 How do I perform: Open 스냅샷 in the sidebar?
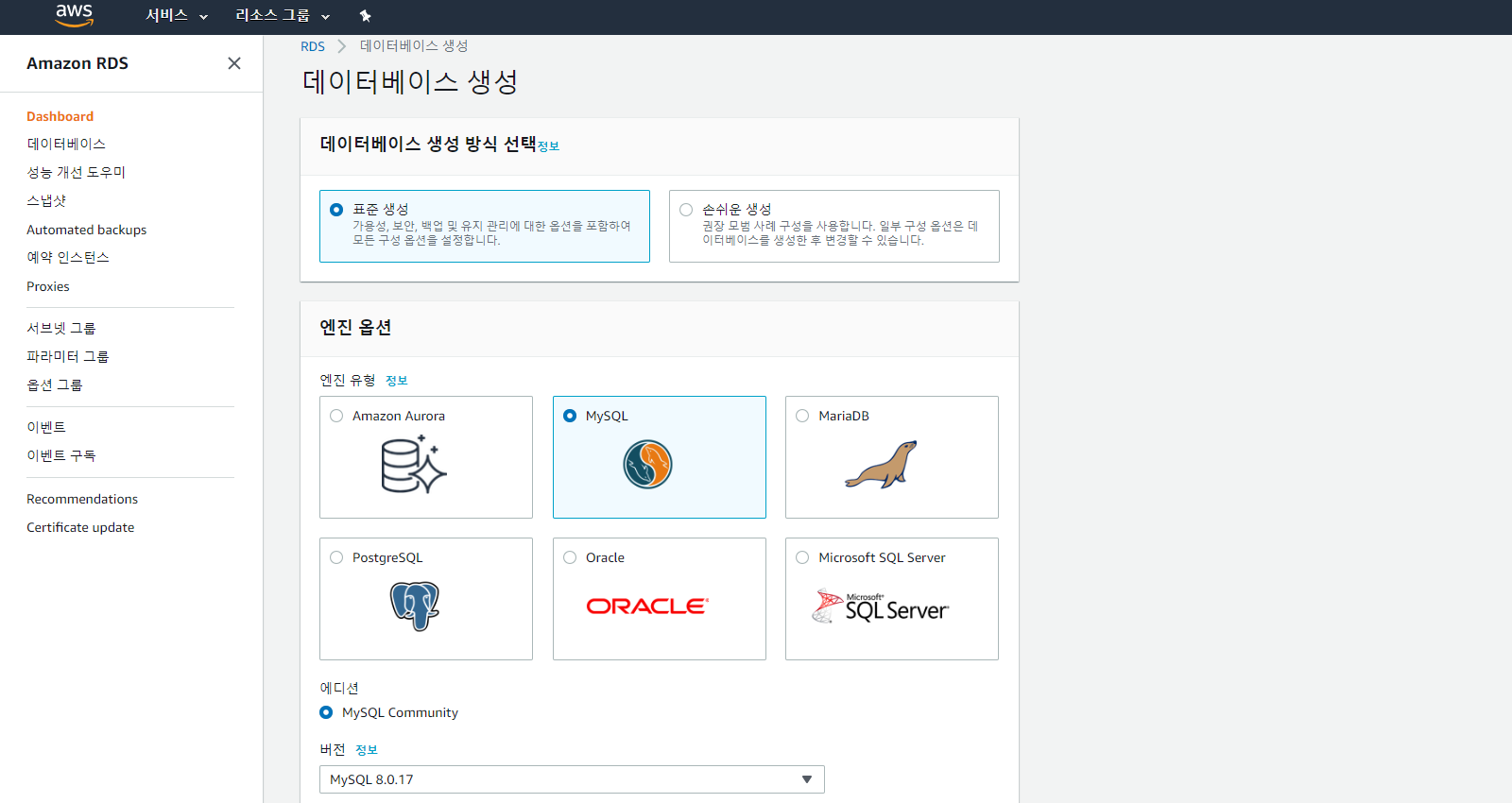pyautogui.click(x=46, y=200)
